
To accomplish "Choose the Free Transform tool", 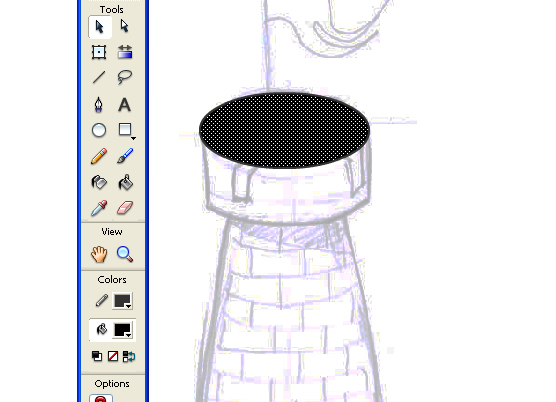I will tap(99, 52).
